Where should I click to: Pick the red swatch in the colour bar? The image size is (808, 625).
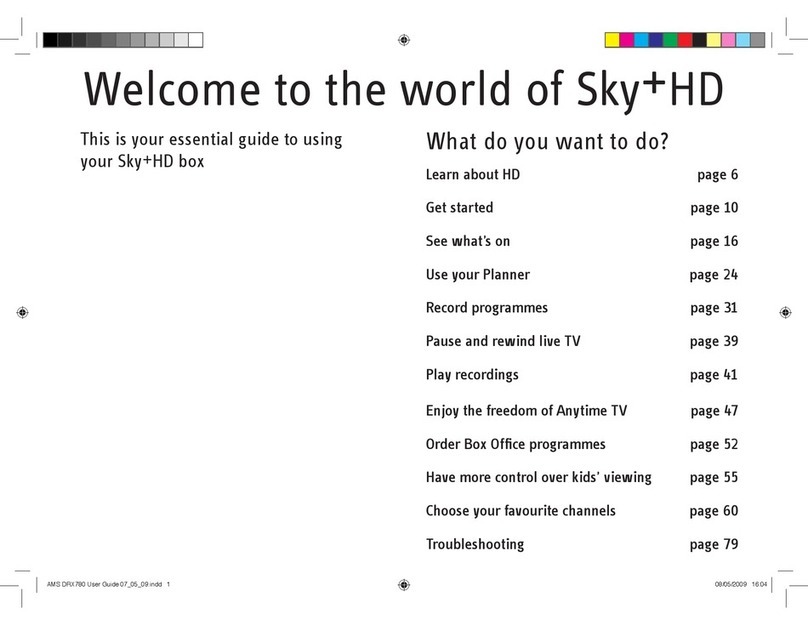685,40
